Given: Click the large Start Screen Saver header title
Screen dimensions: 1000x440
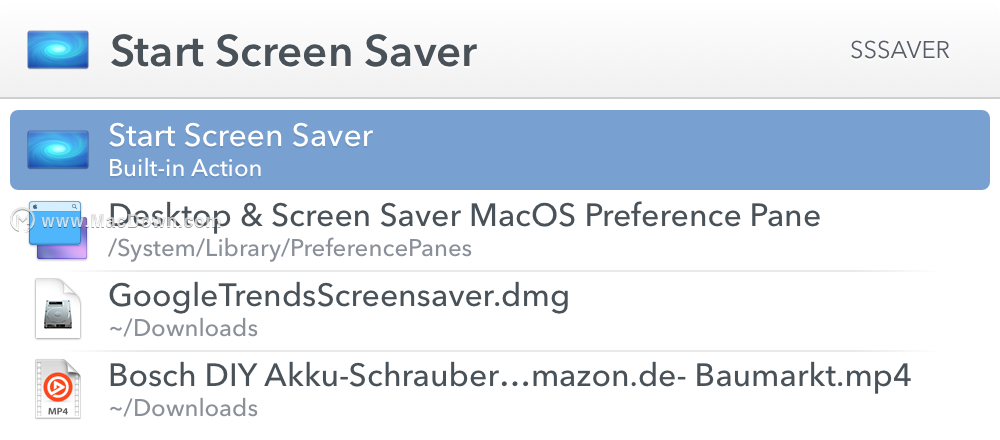Looking at the screenshot, I should pyautogui.click(x=293, y=51).
